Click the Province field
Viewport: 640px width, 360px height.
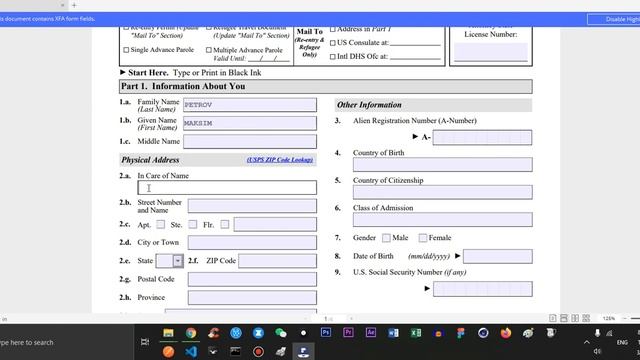(x=252, y=298)
